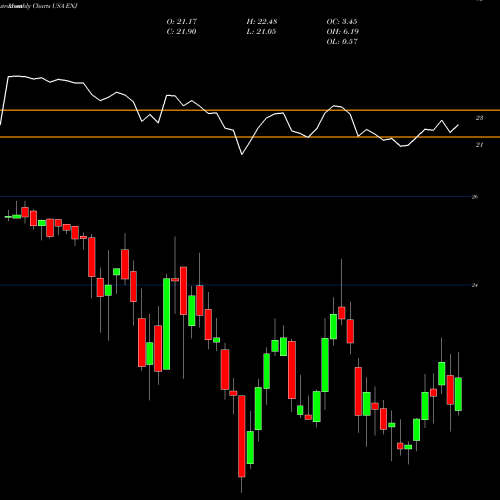Select the open value "O: 21.17"

pyautogui.click(x=182, y=22)
